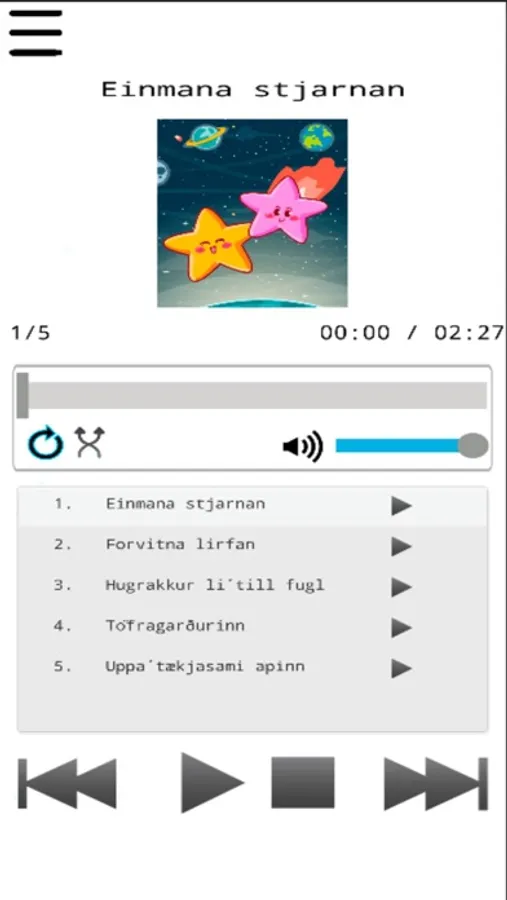507x900 pixels.
Task: Skip to the previous track
Action: point(67,783)
